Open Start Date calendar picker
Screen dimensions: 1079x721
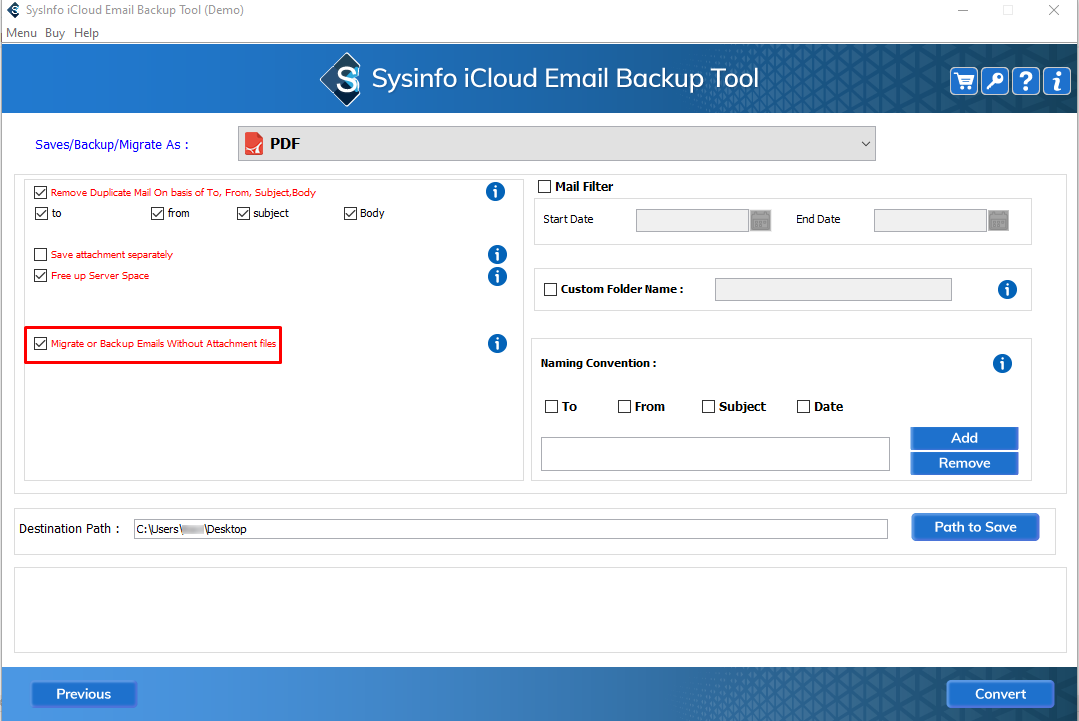click(x=760, y=220)
